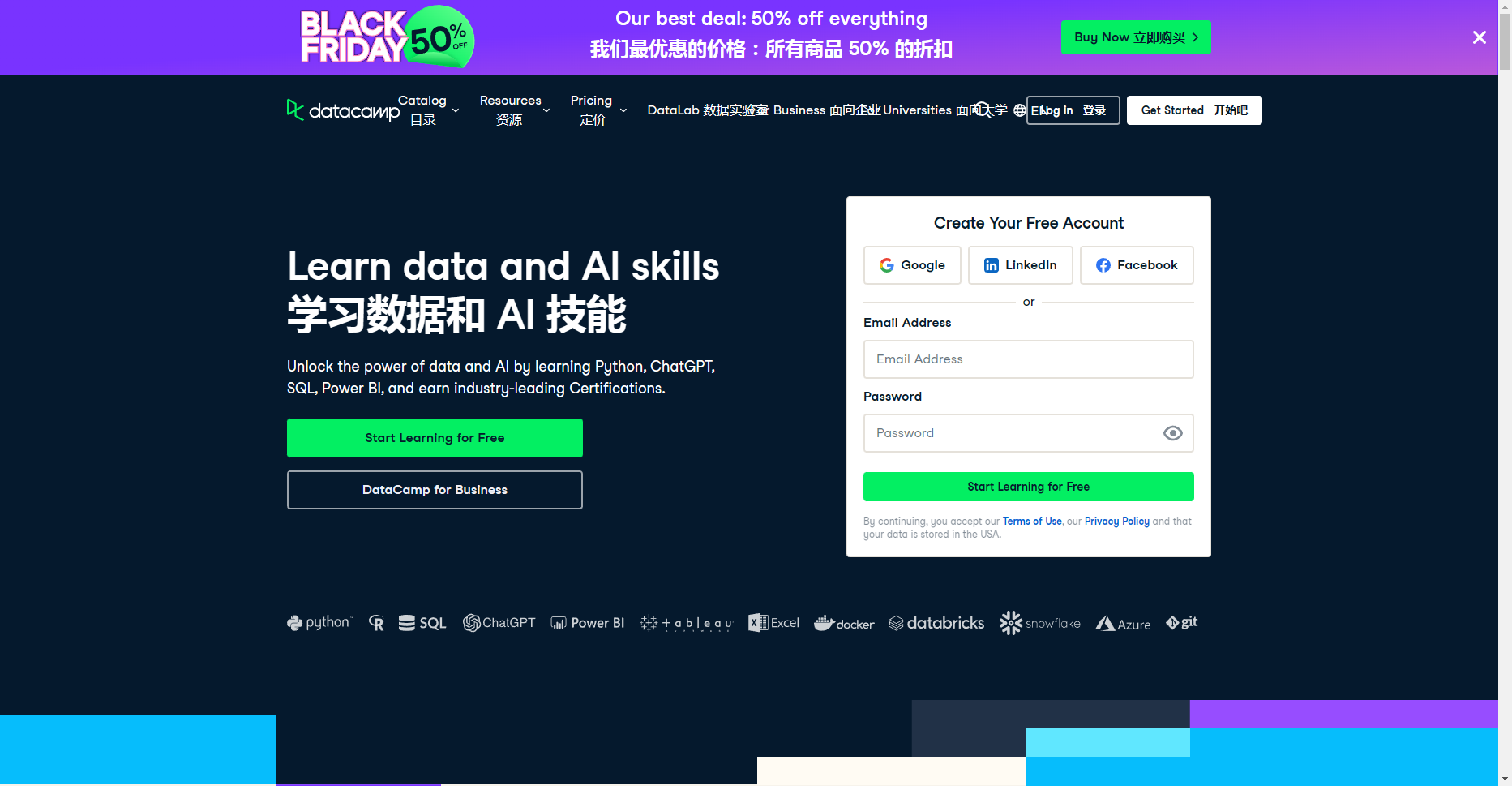Expand the Pricing dropdown menu
This screenshot has height=786, width=1512.
(x=598, y=110)
